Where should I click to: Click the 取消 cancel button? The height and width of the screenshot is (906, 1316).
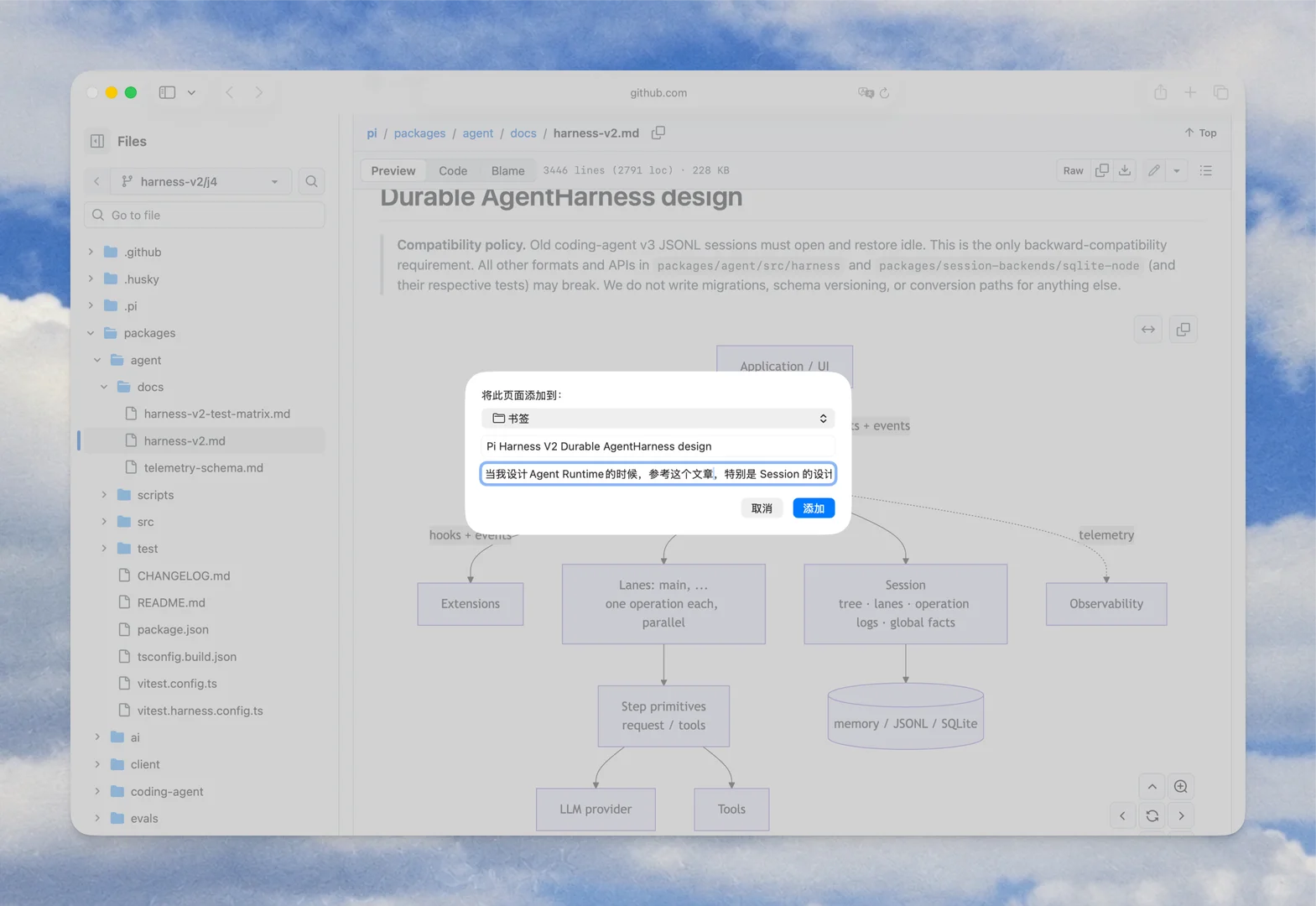coord(762,508)
